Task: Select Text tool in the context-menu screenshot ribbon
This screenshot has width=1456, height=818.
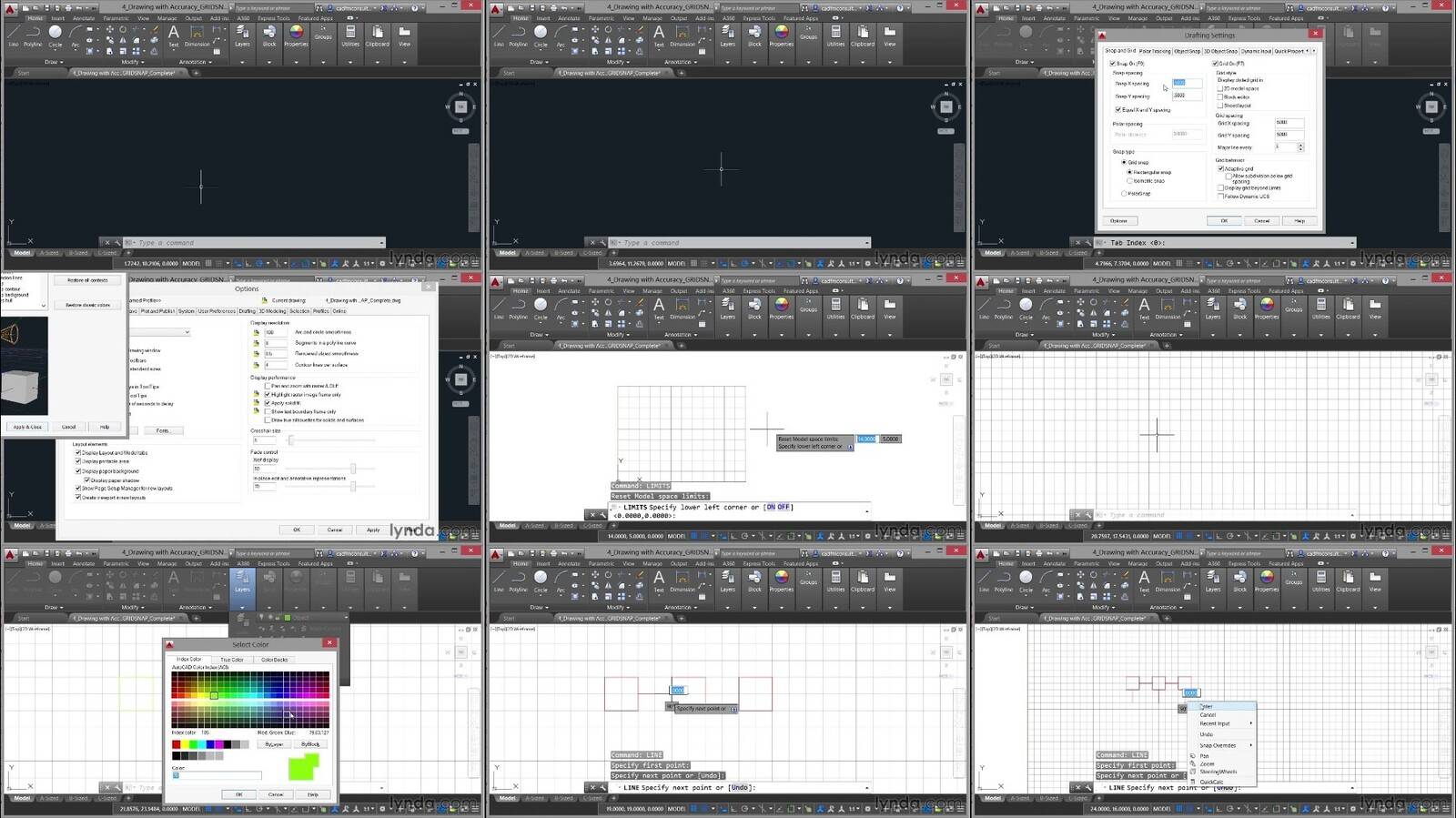Action: click(x=1144, y=581)
